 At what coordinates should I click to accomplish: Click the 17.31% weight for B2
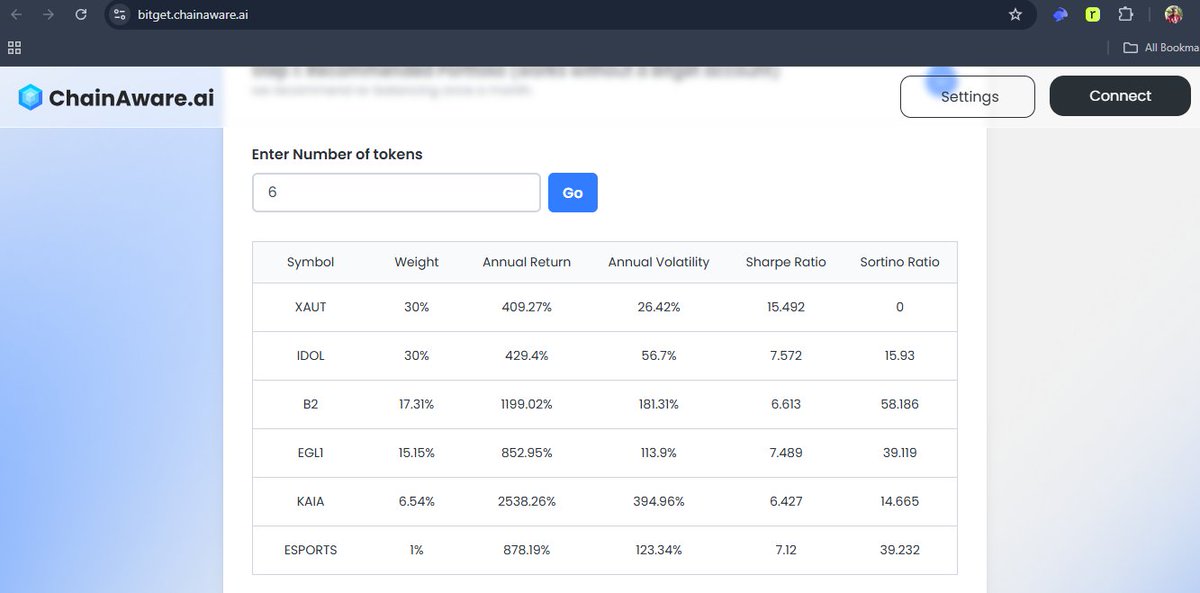click(x=417, y=404)
